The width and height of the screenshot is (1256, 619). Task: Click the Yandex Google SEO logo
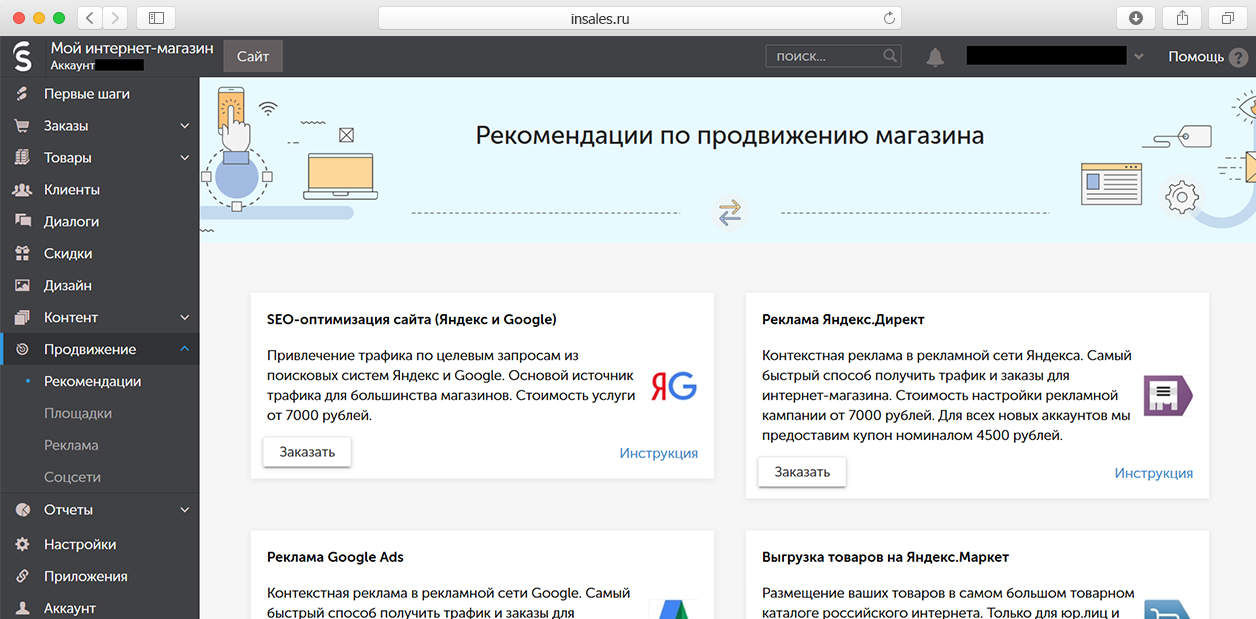(x=673, y=386)
